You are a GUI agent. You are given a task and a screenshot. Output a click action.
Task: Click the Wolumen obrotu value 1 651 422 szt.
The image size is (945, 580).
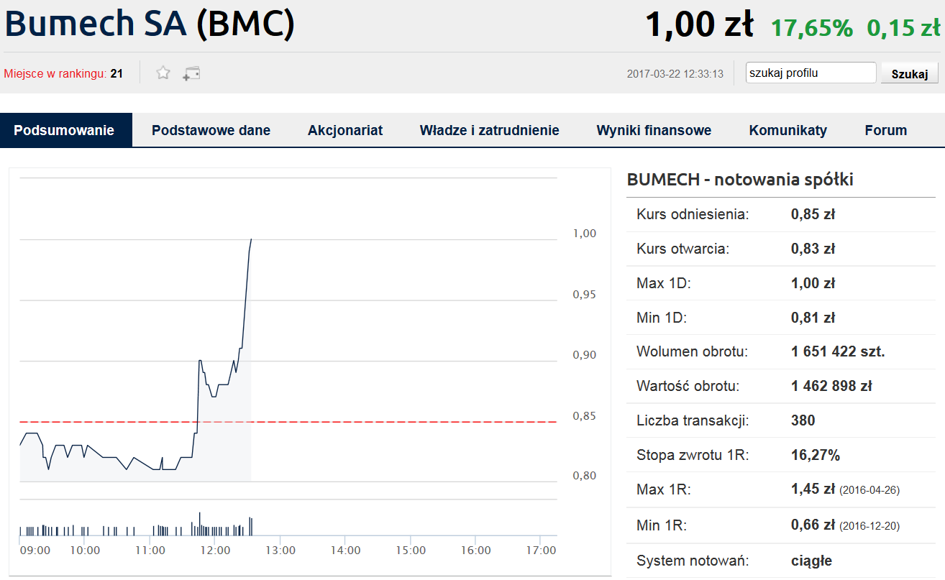tap(838, 351)
